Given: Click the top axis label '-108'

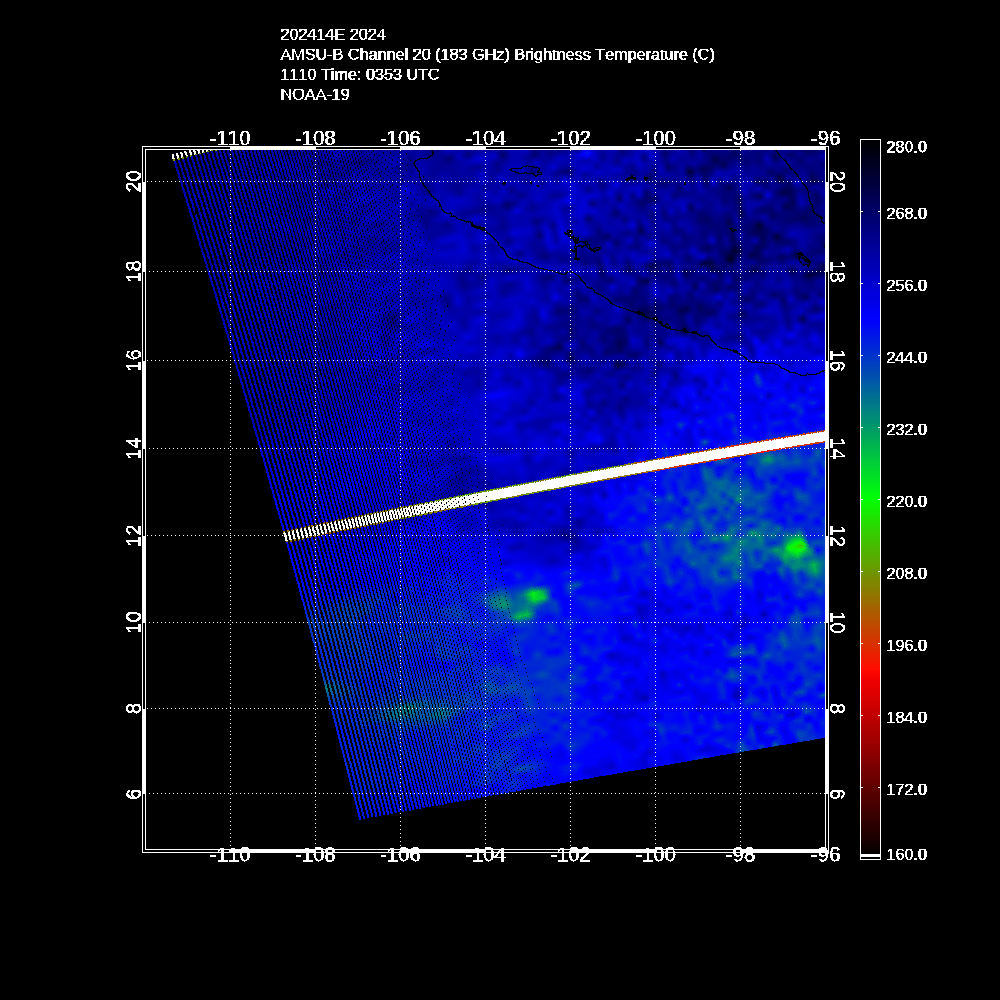Looking at the screenshot, I should tap(315, 138).
